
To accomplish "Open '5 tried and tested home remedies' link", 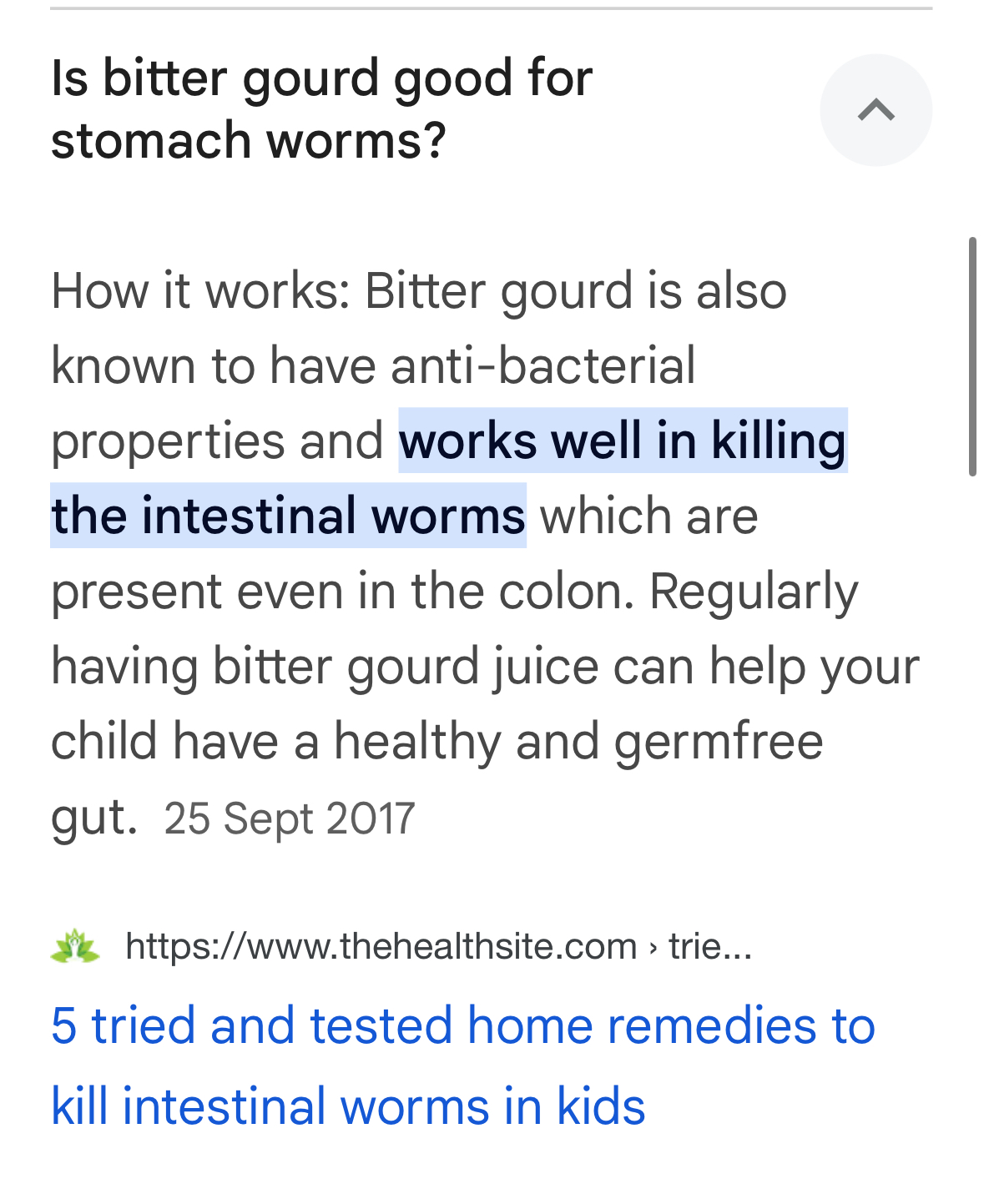I will pos(463,1065).
